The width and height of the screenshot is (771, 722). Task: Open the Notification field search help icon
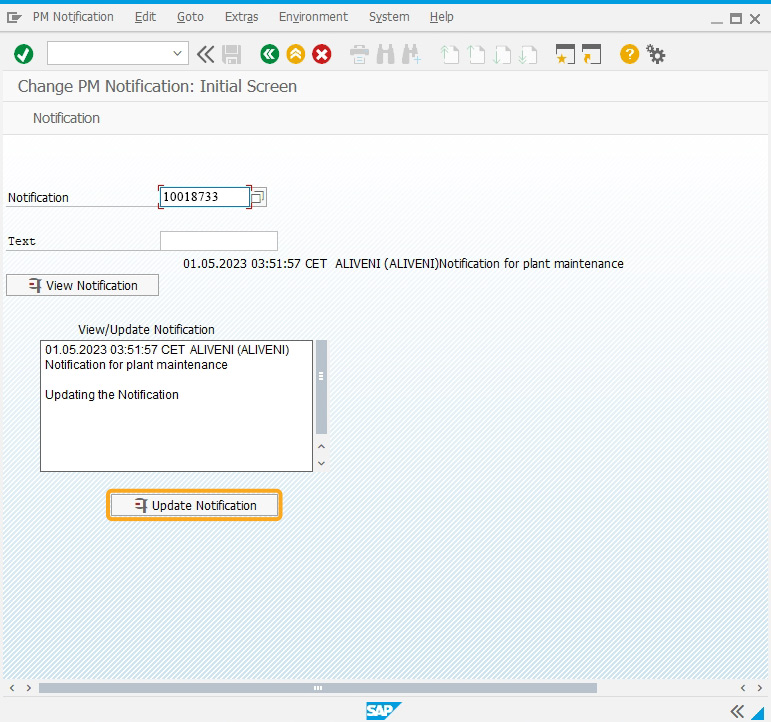(259, 197)
